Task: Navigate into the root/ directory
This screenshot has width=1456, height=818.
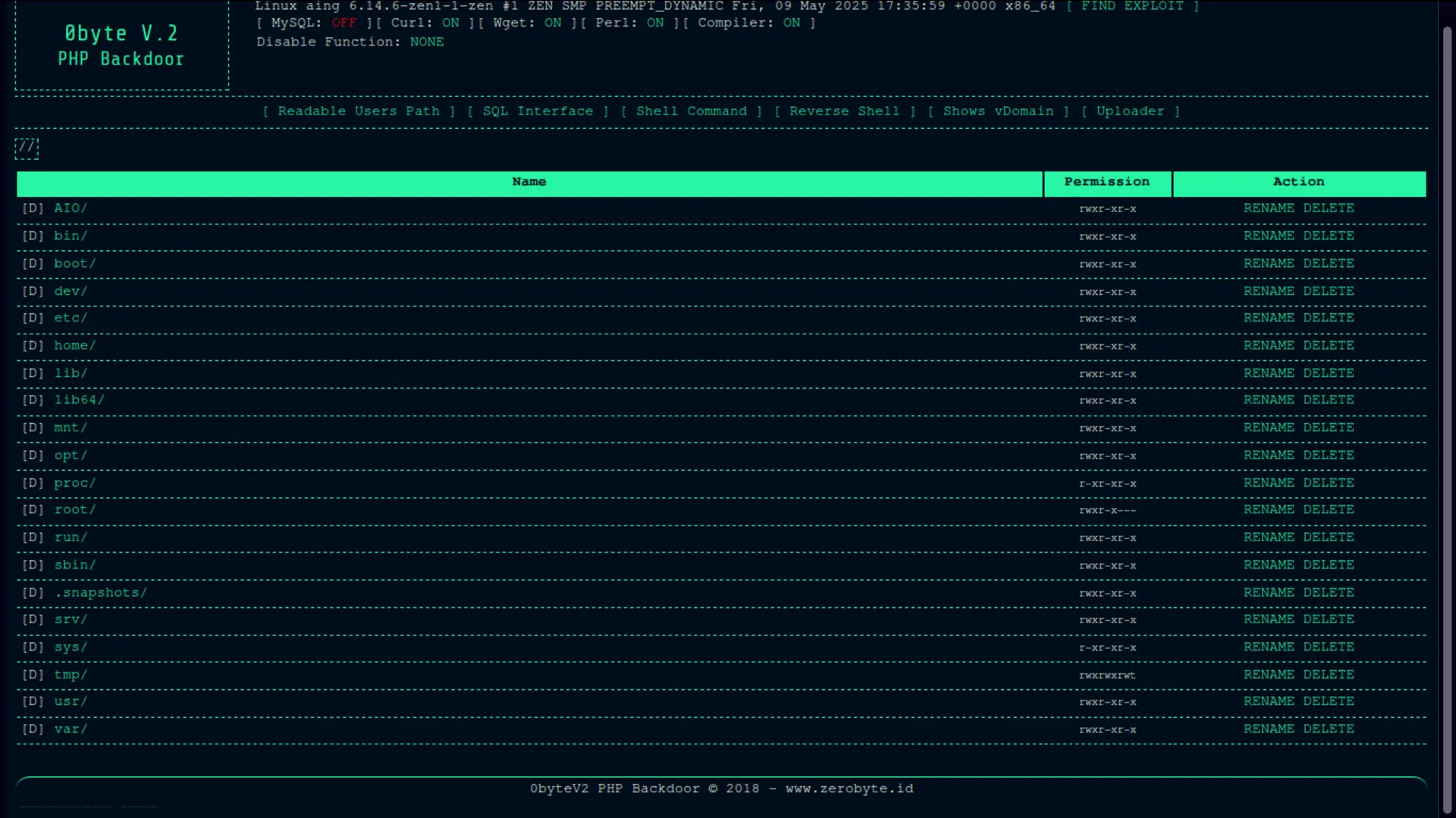Action: [75, 510]
